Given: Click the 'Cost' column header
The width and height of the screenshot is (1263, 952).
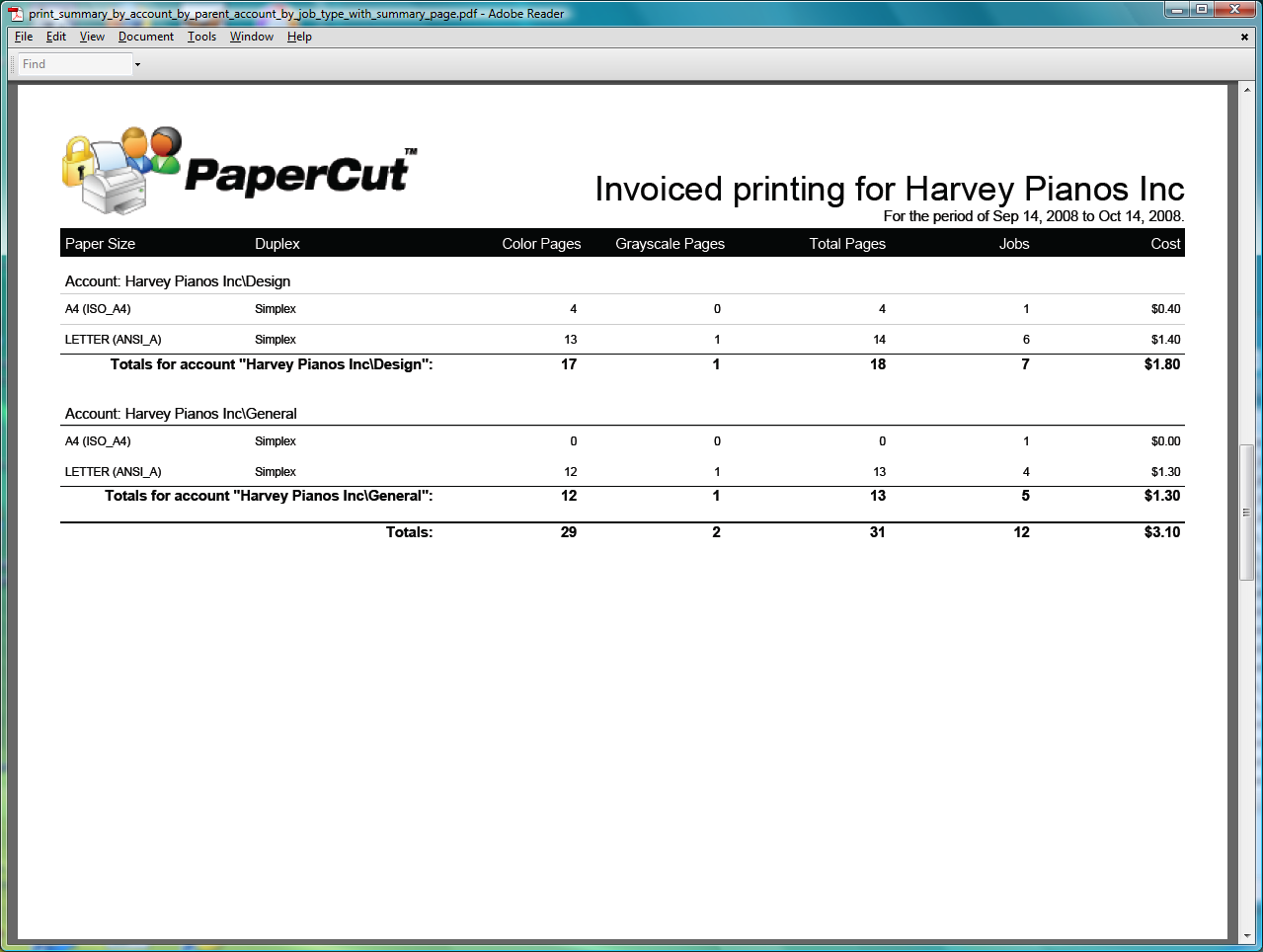Looking at the screenshot, I should tap(1165, 244).
